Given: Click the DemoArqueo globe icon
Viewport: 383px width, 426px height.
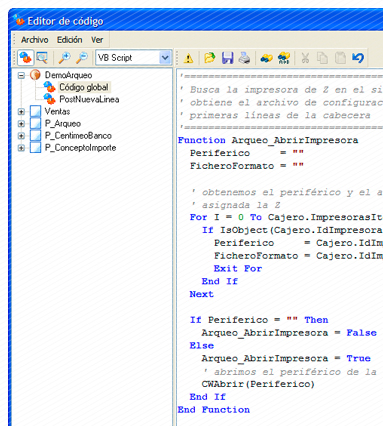Looking at the screenshot, I should [x=35, y=75].
